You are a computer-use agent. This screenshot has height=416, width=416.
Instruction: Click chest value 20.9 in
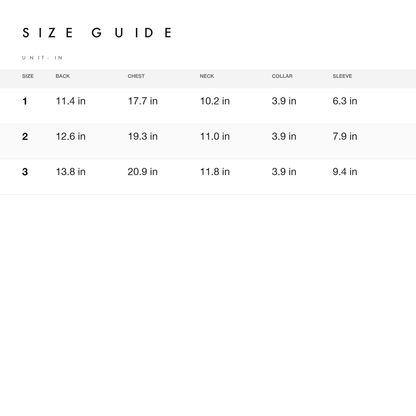pos(143,172)
